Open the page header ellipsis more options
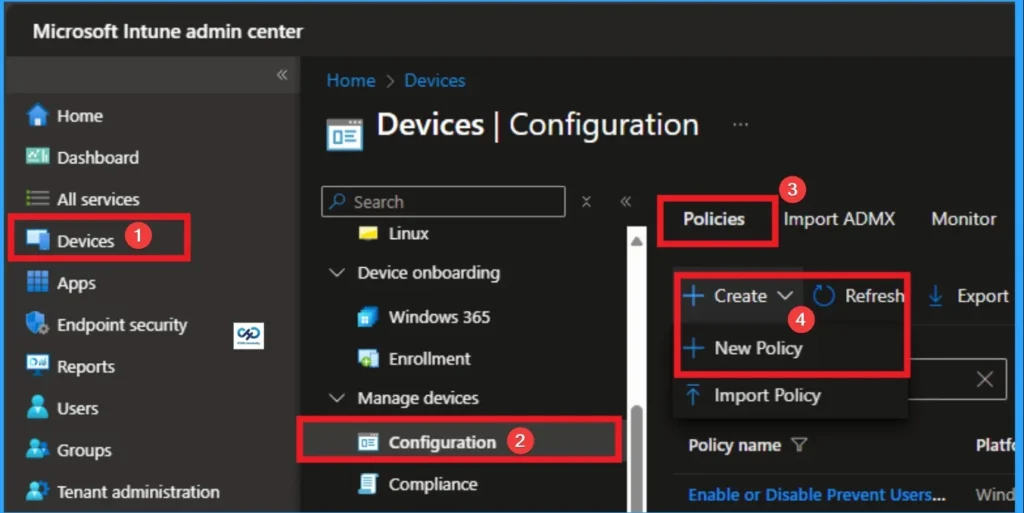 (740, 124)
